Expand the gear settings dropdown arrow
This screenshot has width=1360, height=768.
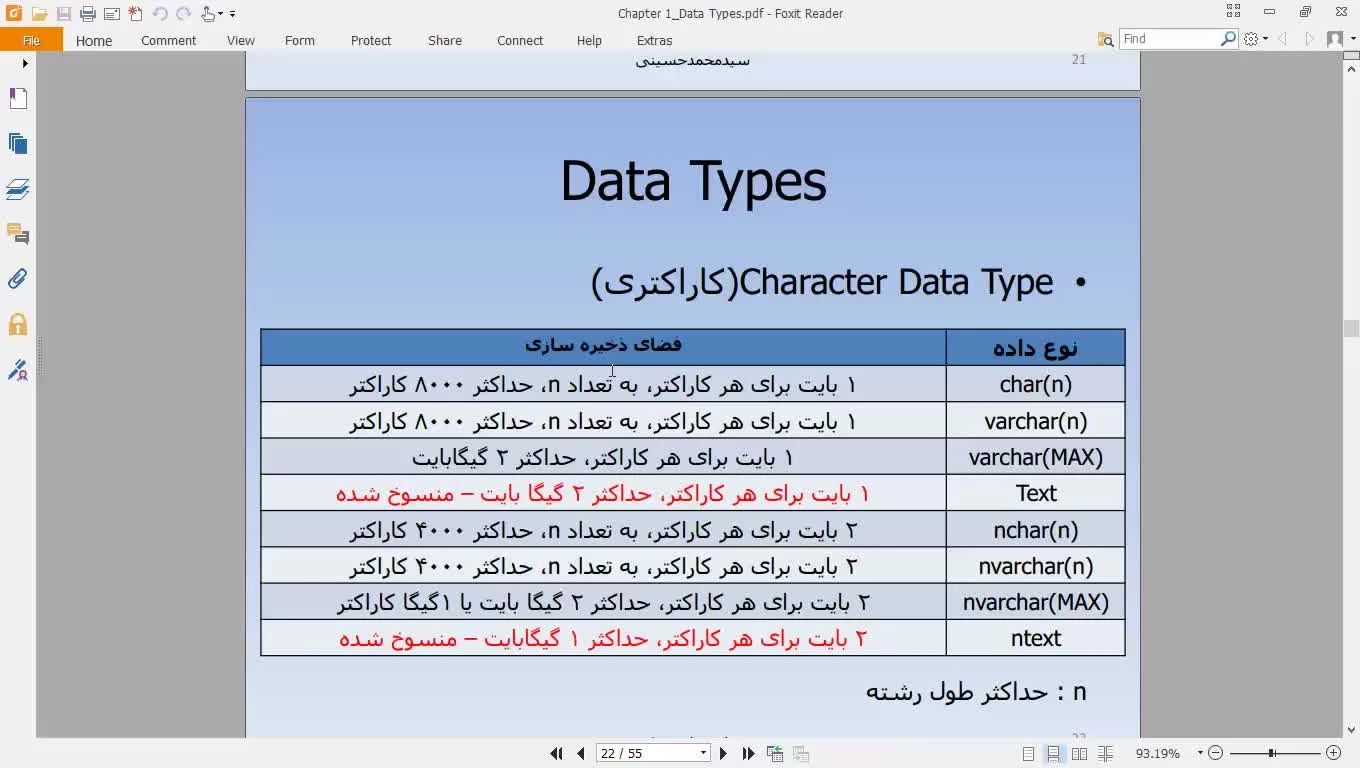pyautogui.click(x=1266, y=39)
